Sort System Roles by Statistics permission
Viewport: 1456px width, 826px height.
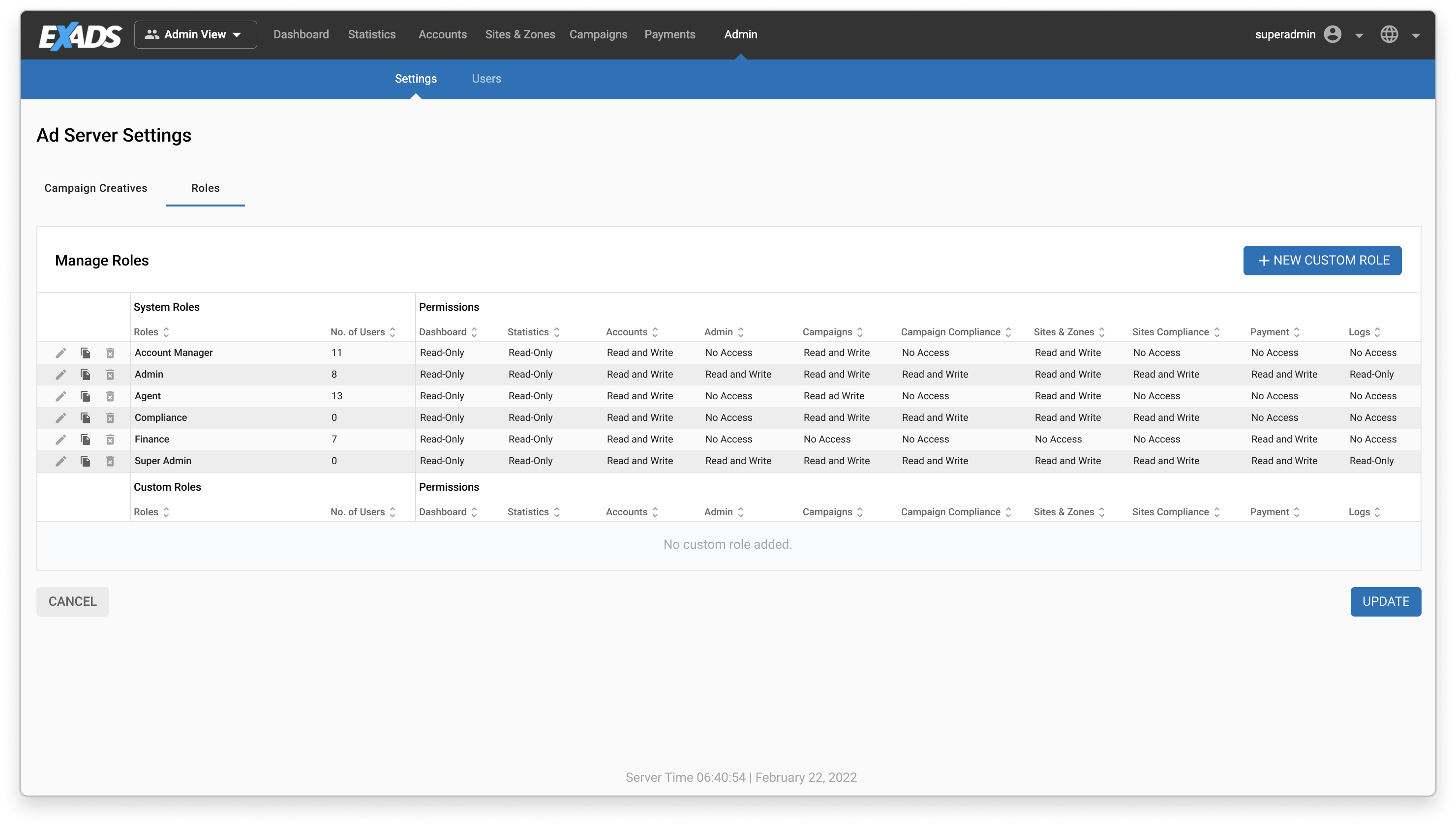557,332
